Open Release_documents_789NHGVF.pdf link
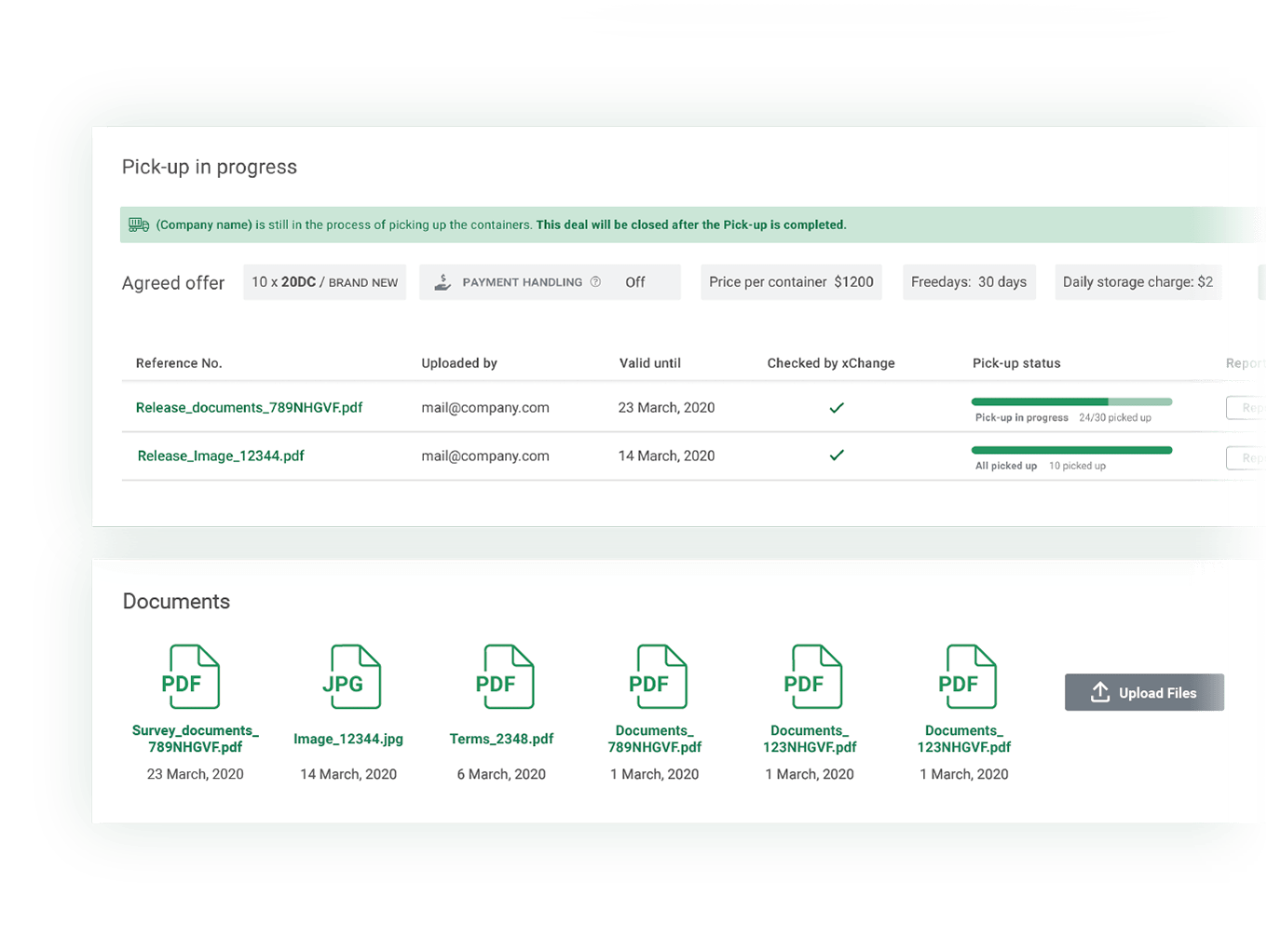Viewport: 1267px width, 952px height. [249, 407]
